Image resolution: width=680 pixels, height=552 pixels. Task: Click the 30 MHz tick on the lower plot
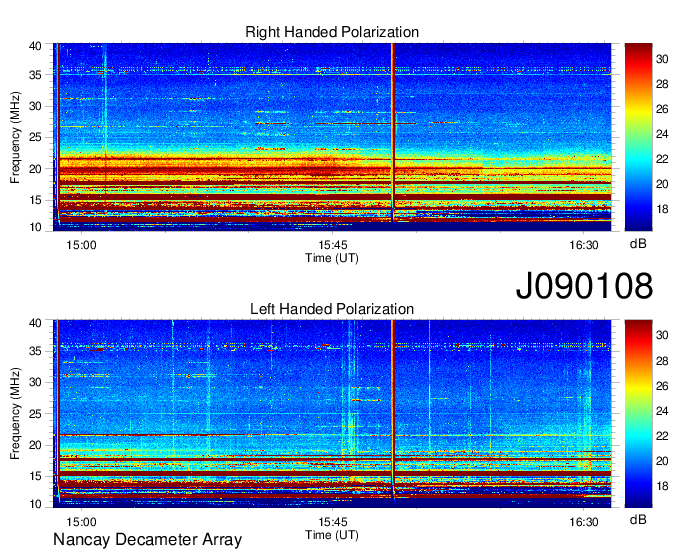[x=36, y=382]
